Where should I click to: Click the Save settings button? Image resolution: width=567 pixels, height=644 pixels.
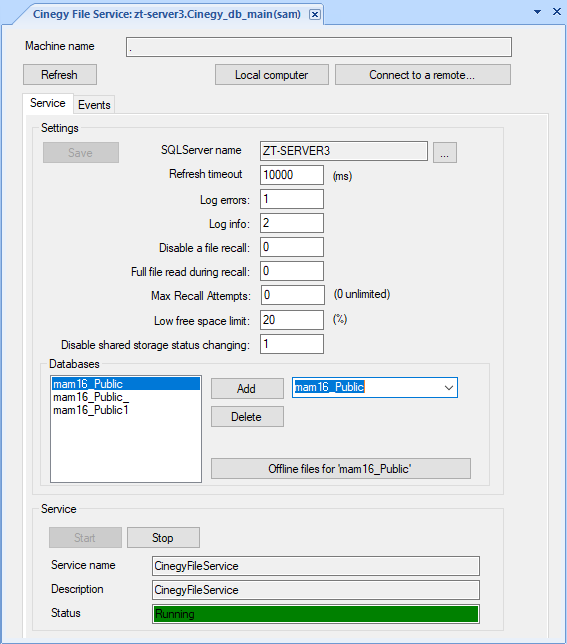pos(81,153)
